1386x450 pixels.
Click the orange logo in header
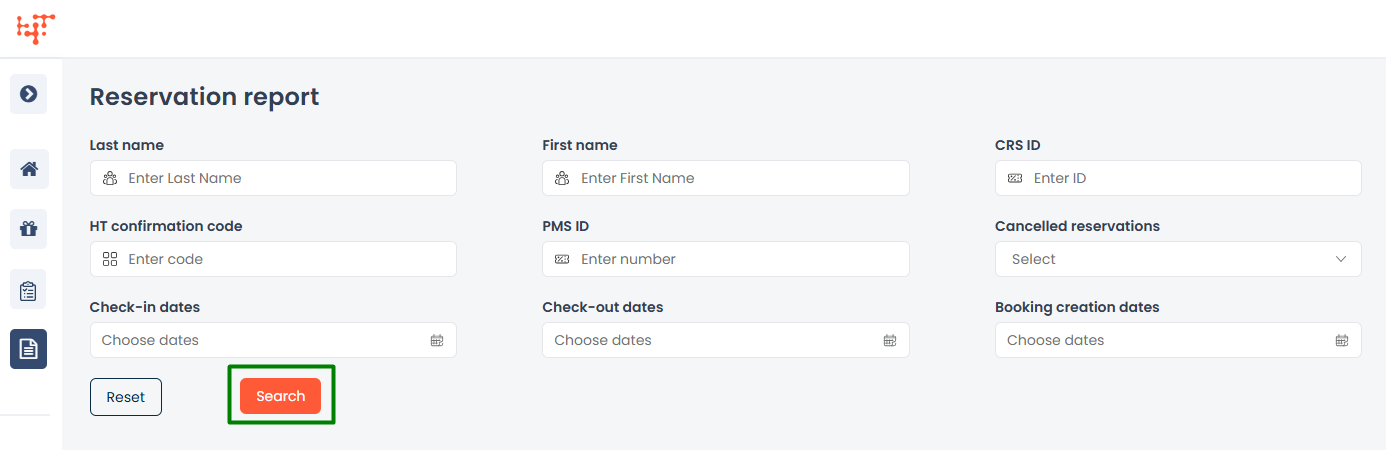[36, 29]
